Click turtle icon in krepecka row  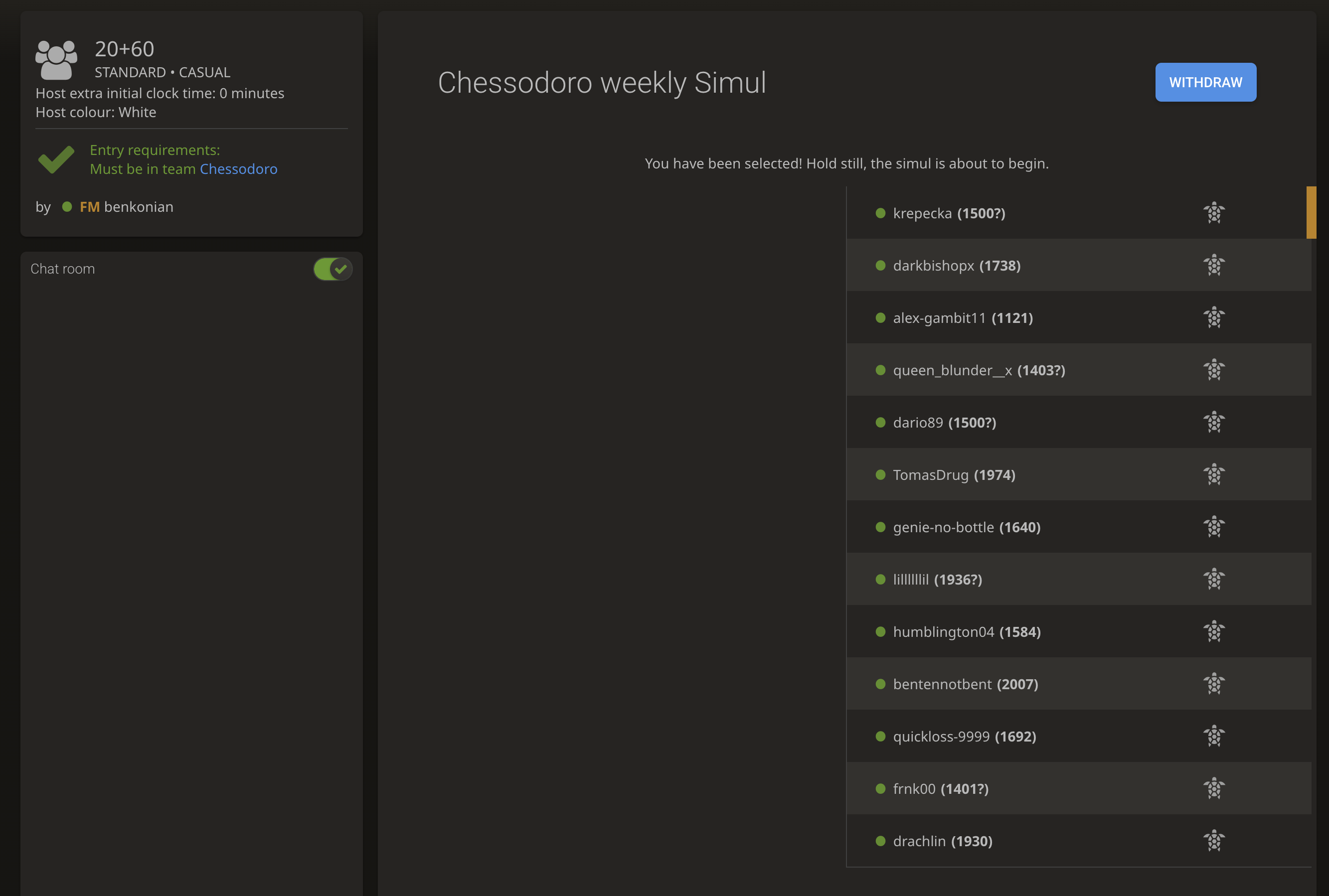pyautogui.click(x=1213, y=213)
